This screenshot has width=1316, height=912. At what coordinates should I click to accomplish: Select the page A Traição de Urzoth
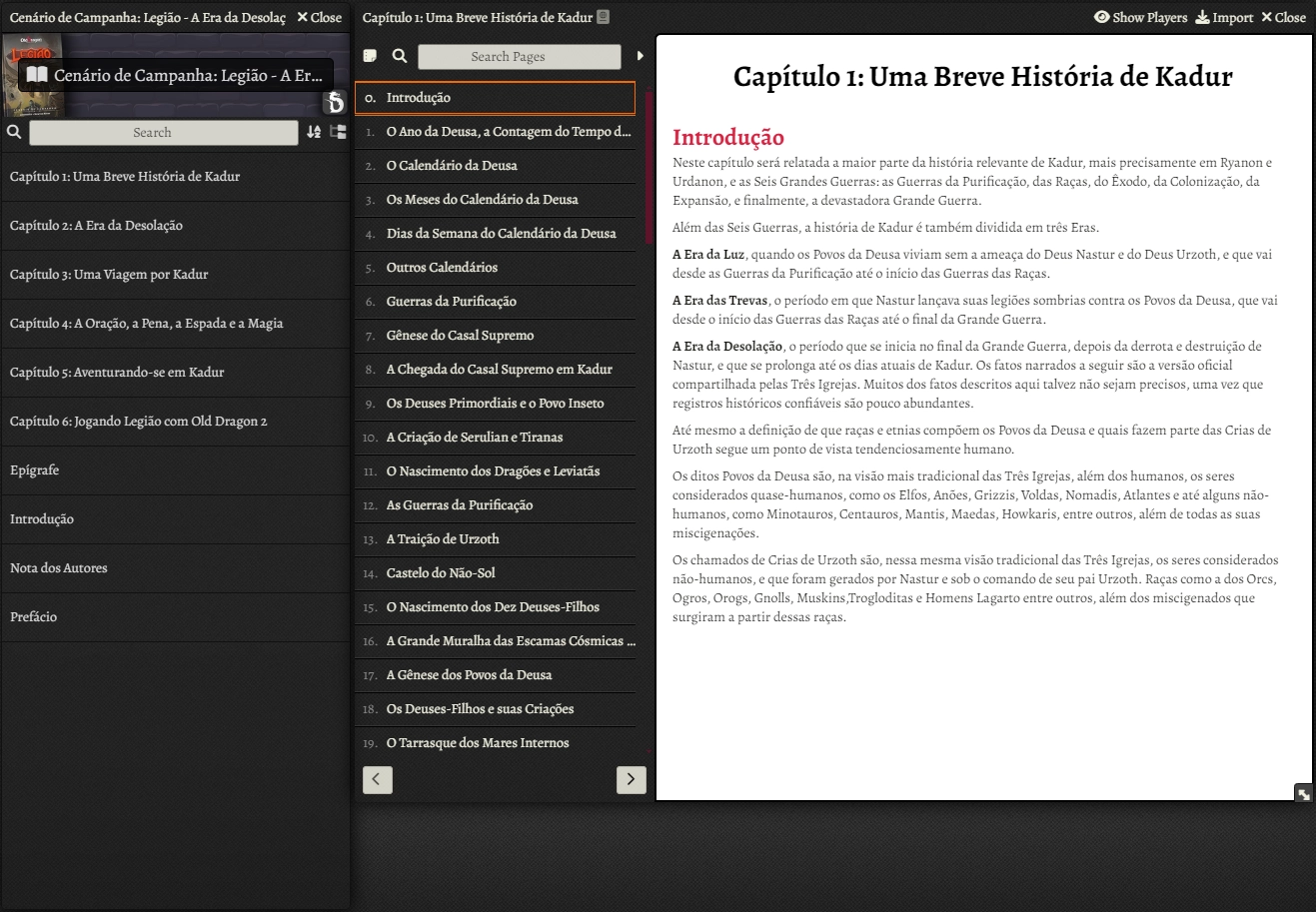[442, 538]
